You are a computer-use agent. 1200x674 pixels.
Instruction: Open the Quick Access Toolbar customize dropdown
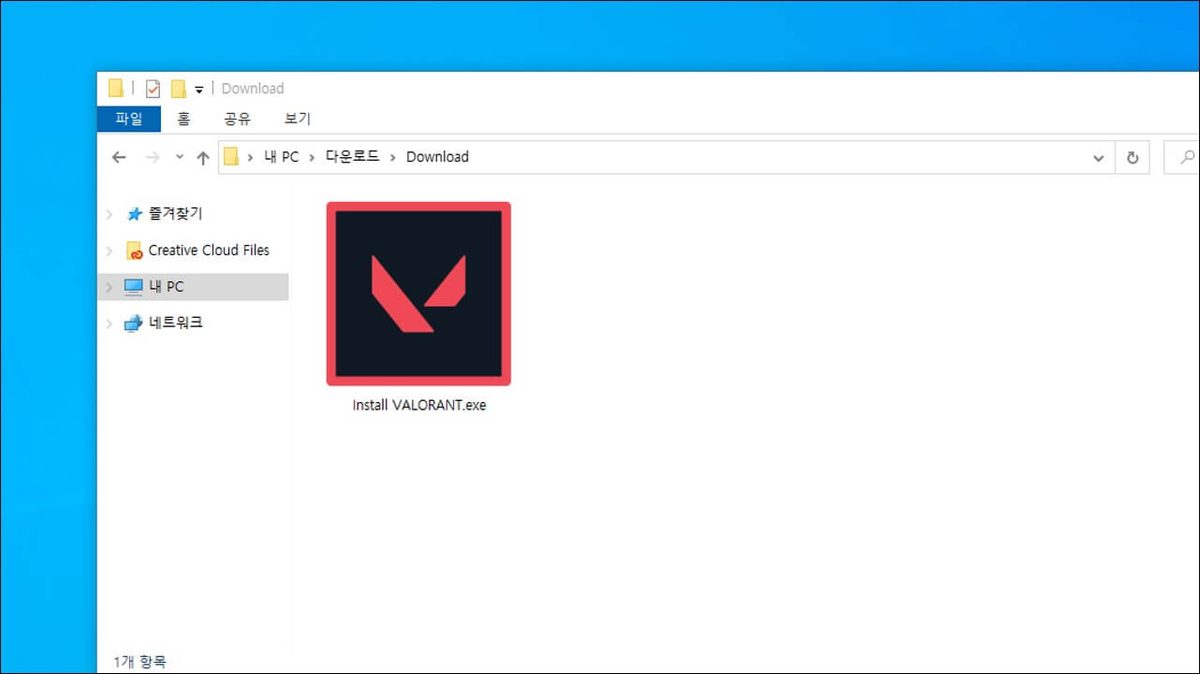(199, 89)
